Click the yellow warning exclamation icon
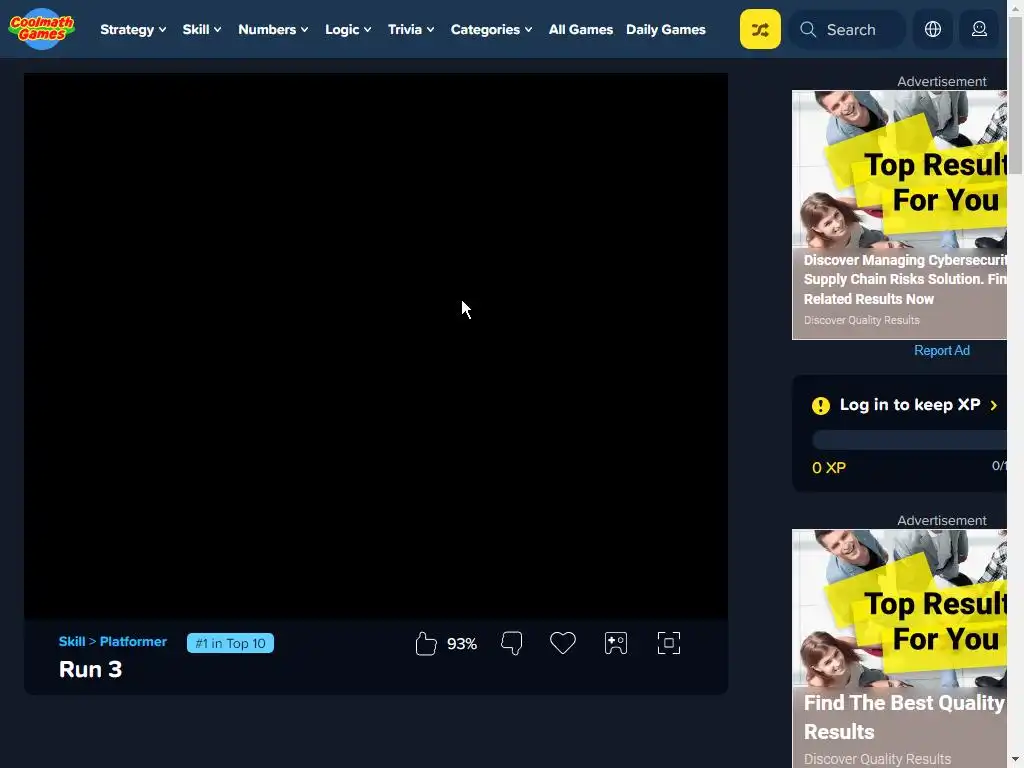Image resolution: width=1024 pixels, height=768 pixels. (x=821, y=406)
